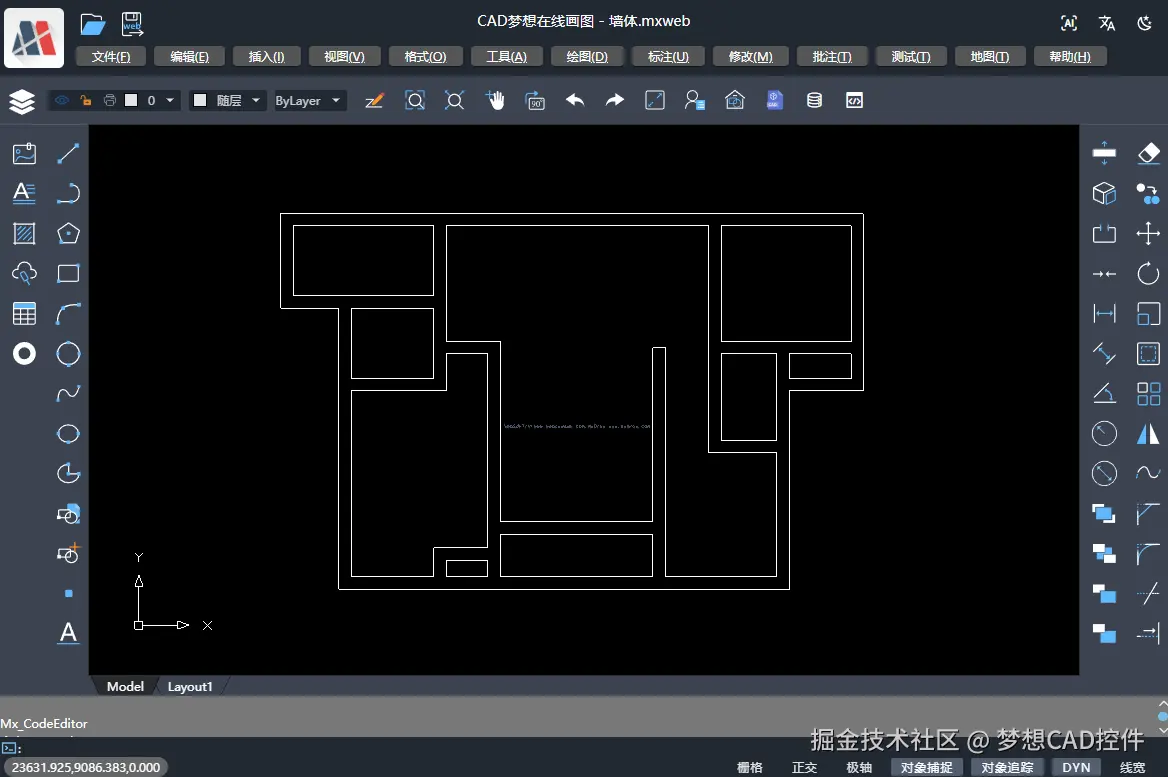Select the Rotate tool
This screenshot has width=1168, height=777.
1148,273
